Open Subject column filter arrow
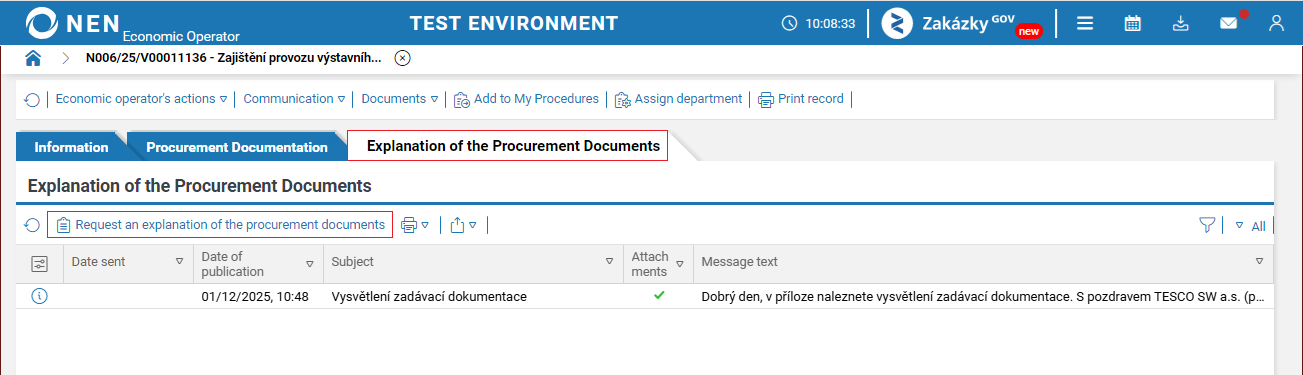 click(609, 262)
